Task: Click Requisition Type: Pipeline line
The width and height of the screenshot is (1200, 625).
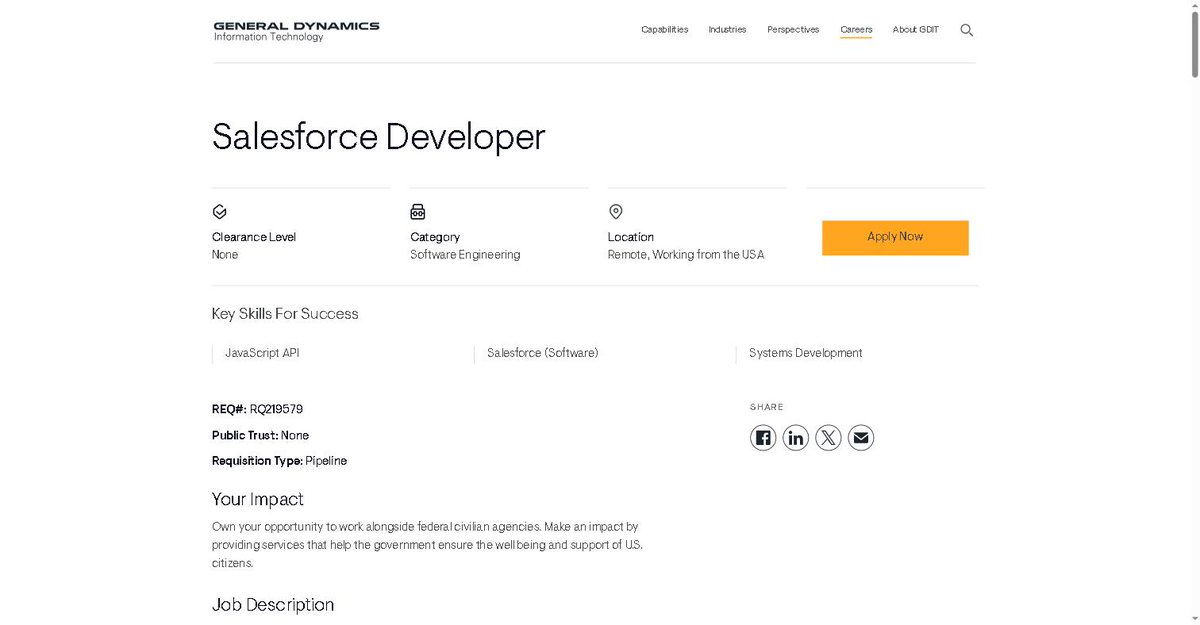Action: coord(279,461)
